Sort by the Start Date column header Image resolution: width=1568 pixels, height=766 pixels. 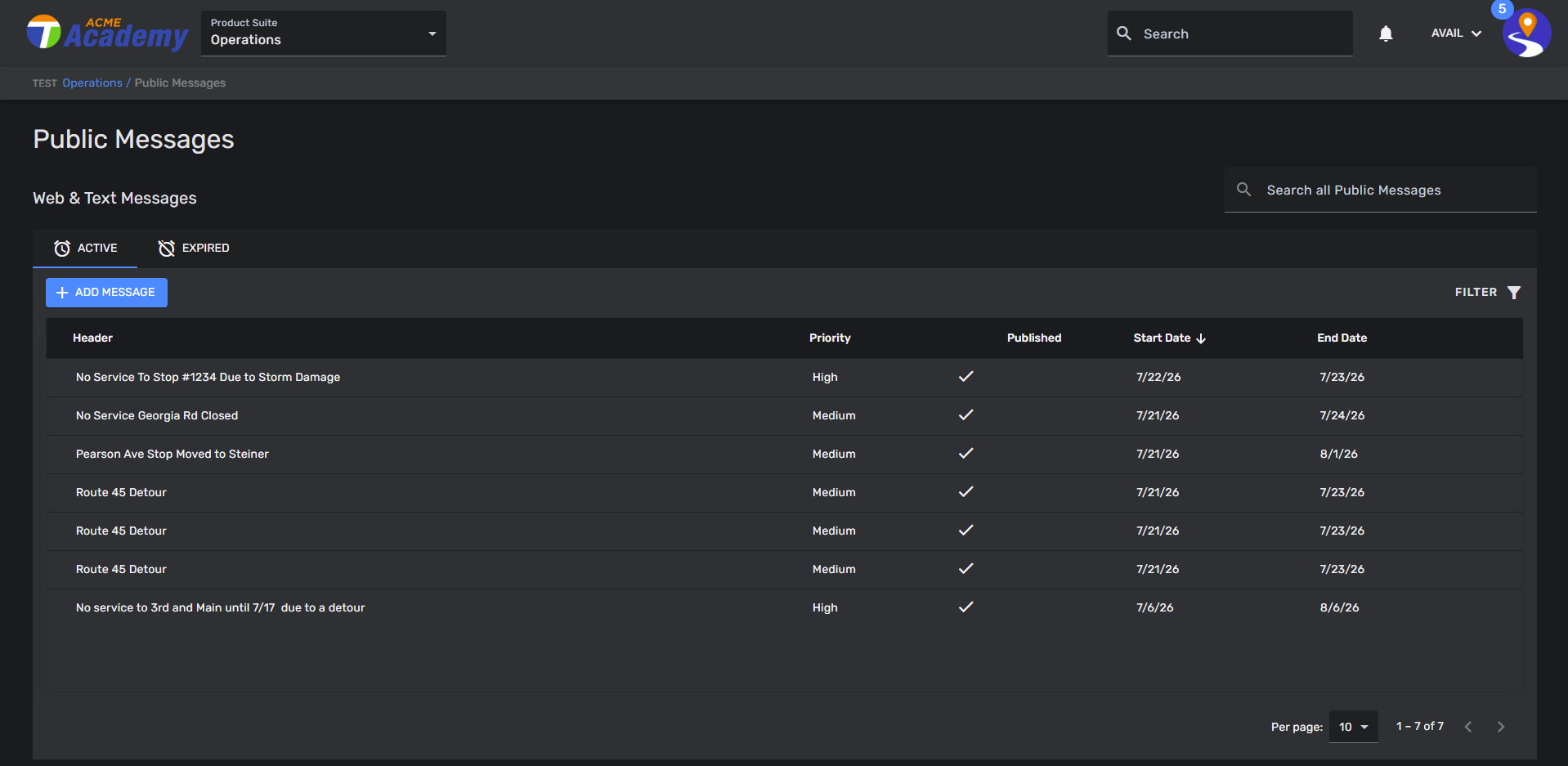1162,338
